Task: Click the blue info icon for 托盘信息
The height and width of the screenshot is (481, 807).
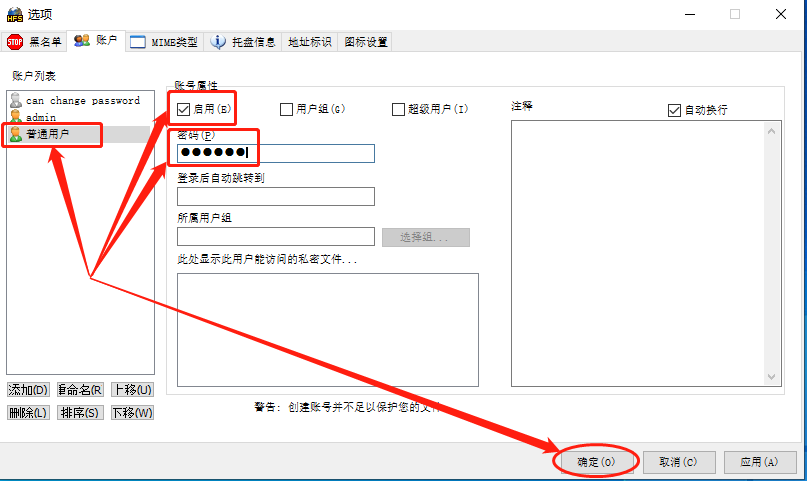Action: (218, 42)
